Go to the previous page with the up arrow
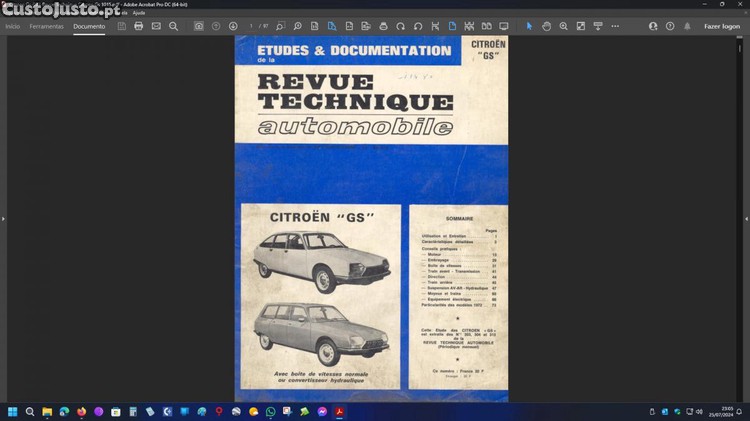 click(216, 26)
